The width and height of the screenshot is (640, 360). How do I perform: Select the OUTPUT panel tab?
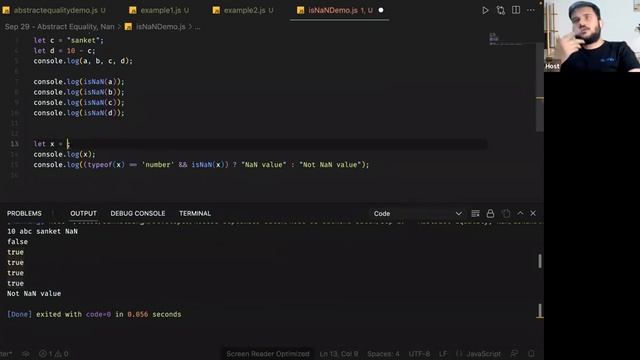pyautogui.click(x=83, y=213)
